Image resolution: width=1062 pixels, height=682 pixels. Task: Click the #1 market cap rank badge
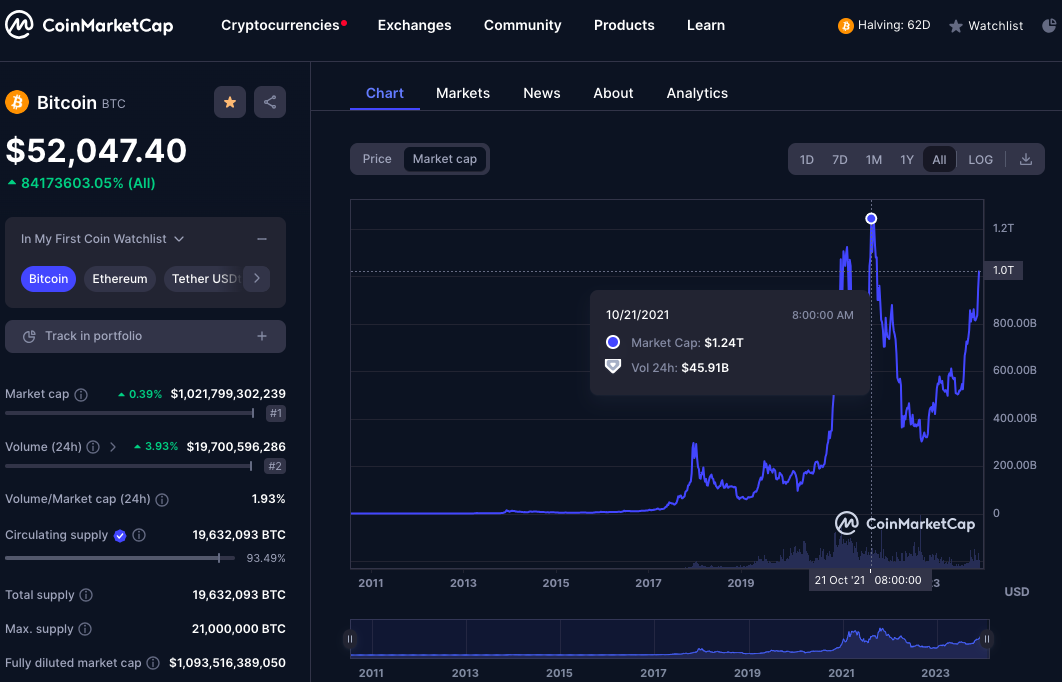(275, 413)
